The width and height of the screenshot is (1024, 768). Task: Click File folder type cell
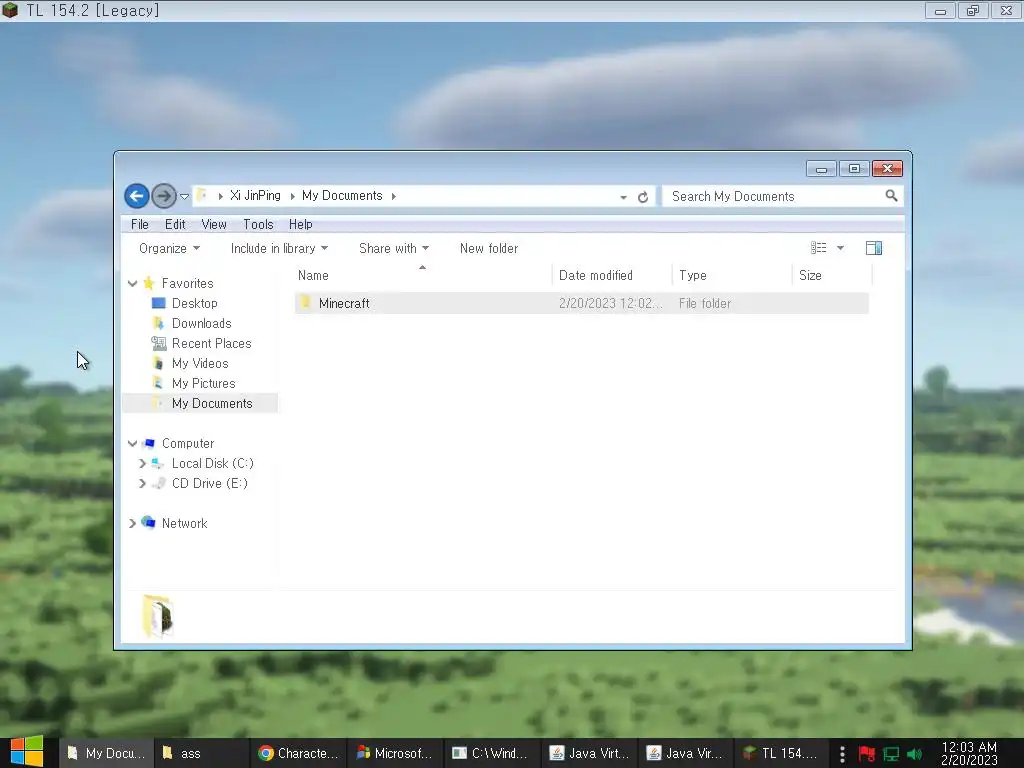705,304
